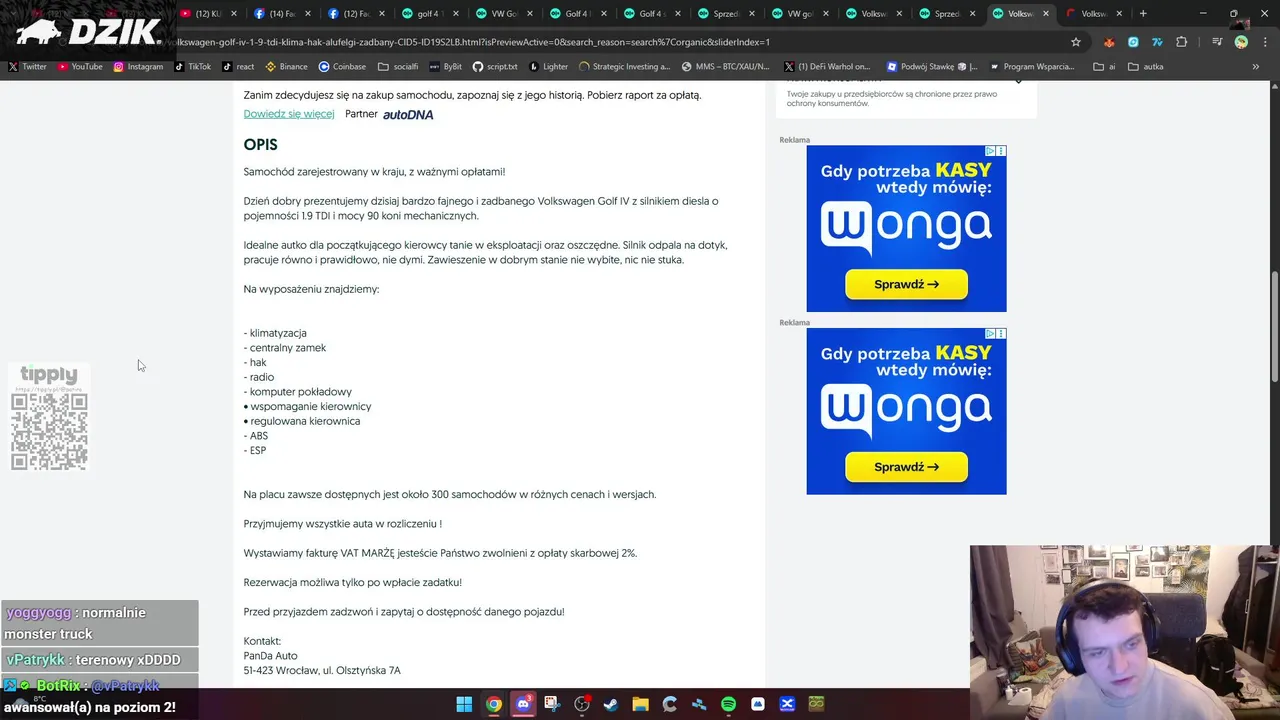The height and width of the screenshot is (720, 1280).
Task: Click the '- klimatyzacja' list item
Action: (x=275, y=333)
